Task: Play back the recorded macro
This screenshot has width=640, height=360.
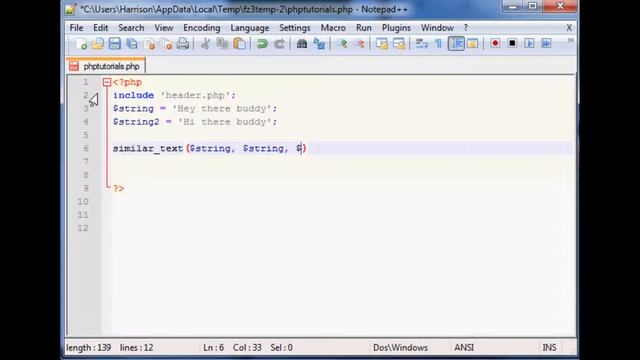Action: point(529,43)
